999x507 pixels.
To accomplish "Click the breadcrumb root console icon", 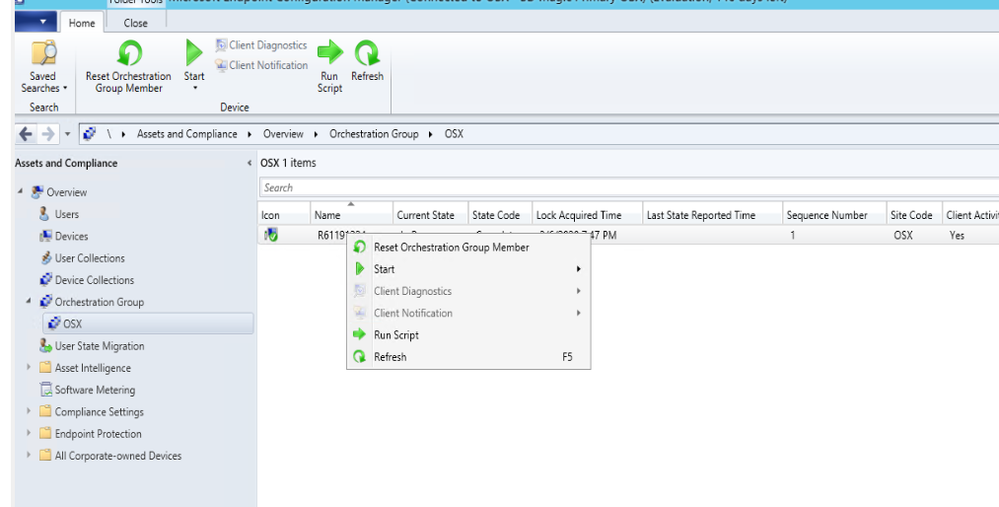I will 89,134.
